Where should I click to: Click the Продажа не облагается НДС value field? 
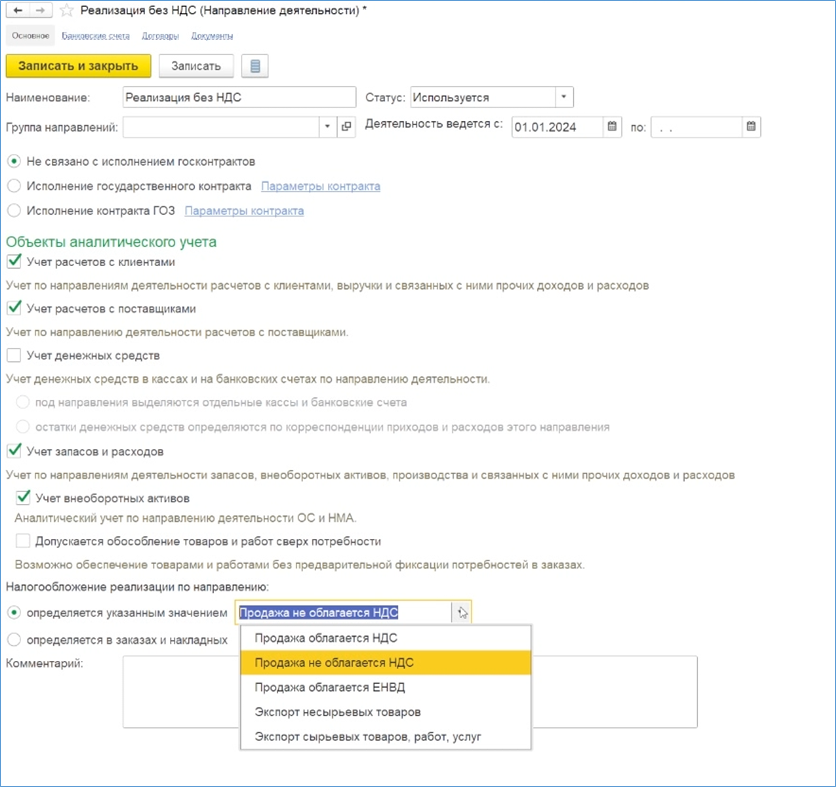tap(344, 613)
